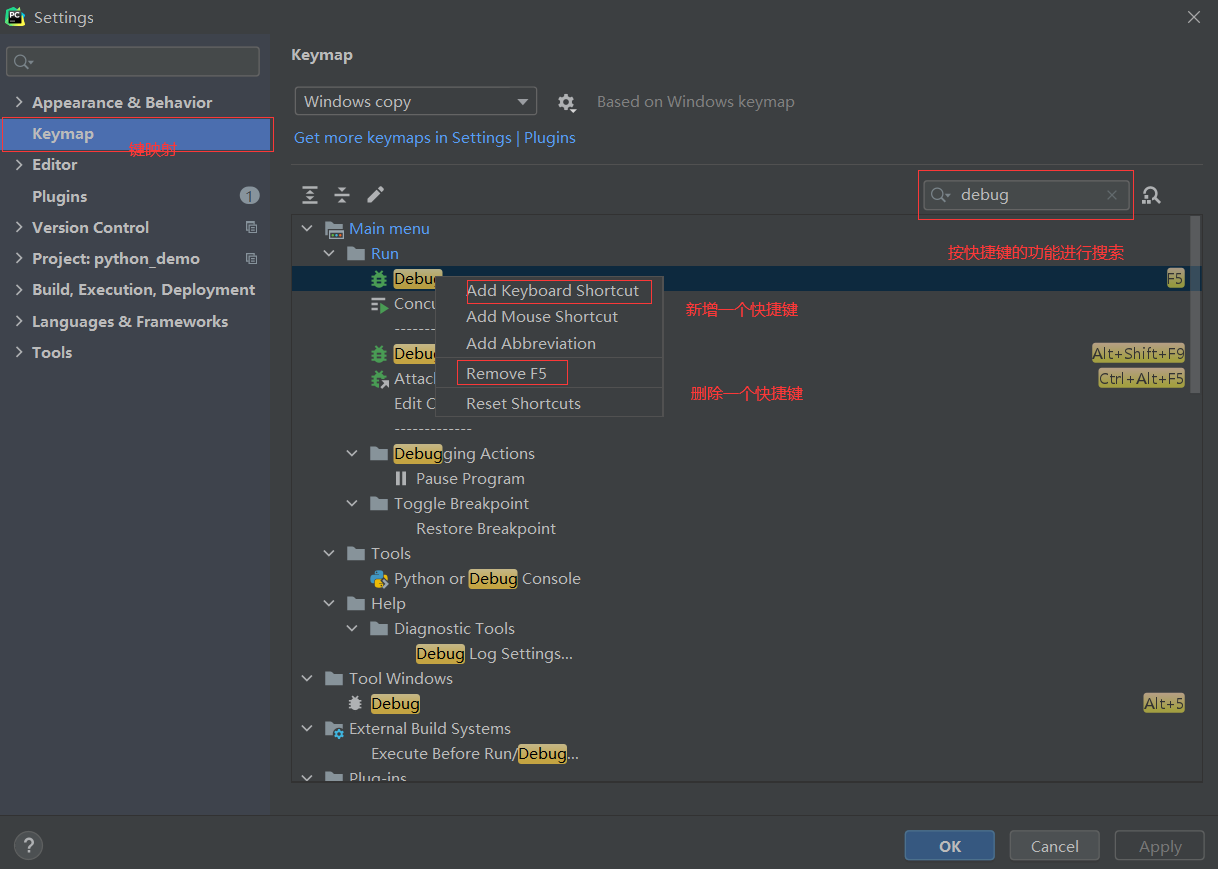Focus the settings sidebar search field

click(133, 61)
